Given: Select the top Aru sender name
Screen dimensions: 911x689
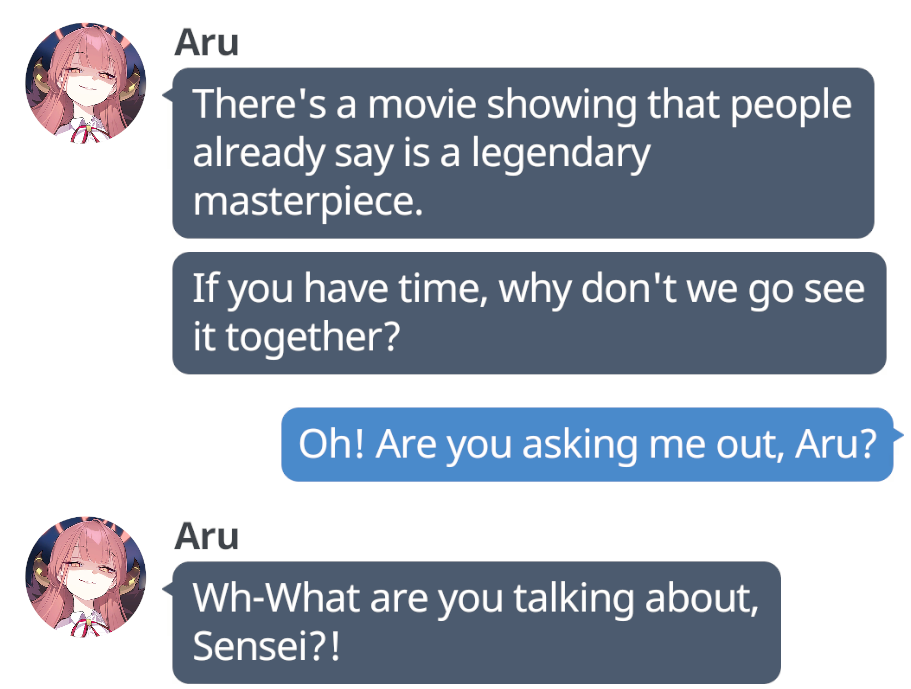Looking at the screenshot, I should 206,42.
